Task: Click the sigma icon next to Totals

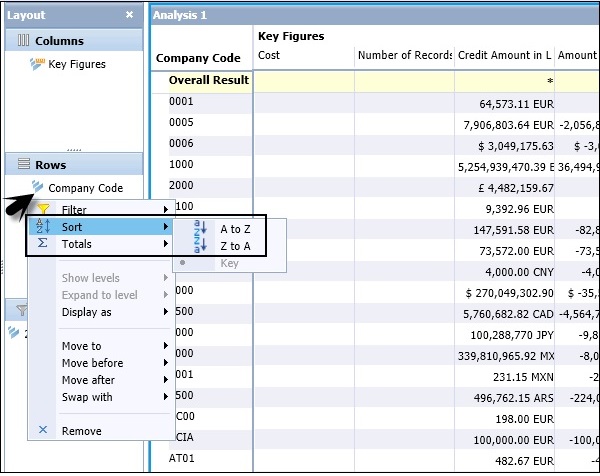Action: 42,244
